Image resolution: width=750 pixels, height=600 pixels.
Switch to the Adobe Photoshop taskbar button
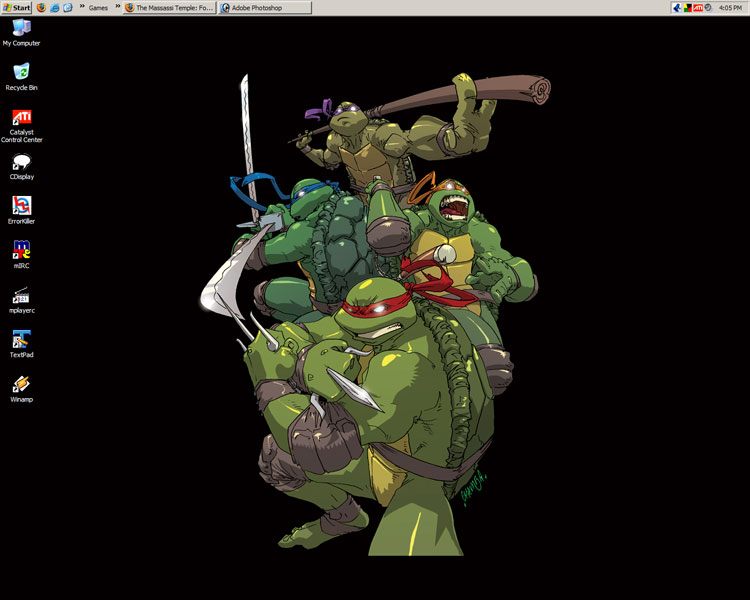265,8
